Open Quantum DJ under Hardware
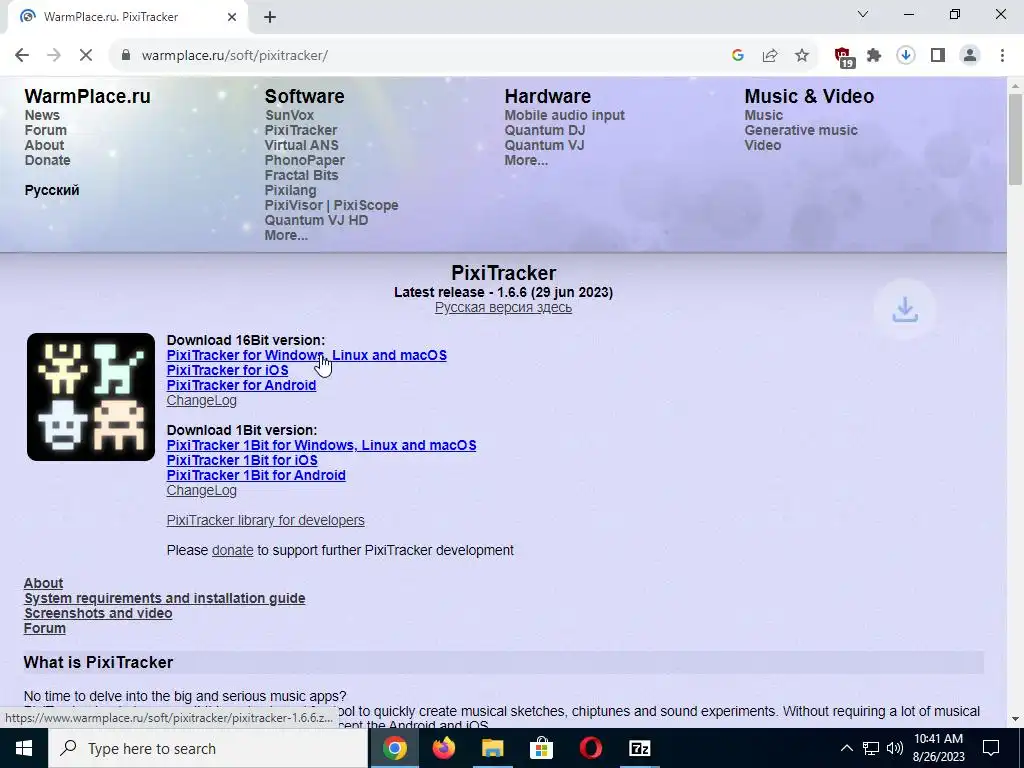The height and width of the screenshot is (768, 1024). (x=545, y=130)
